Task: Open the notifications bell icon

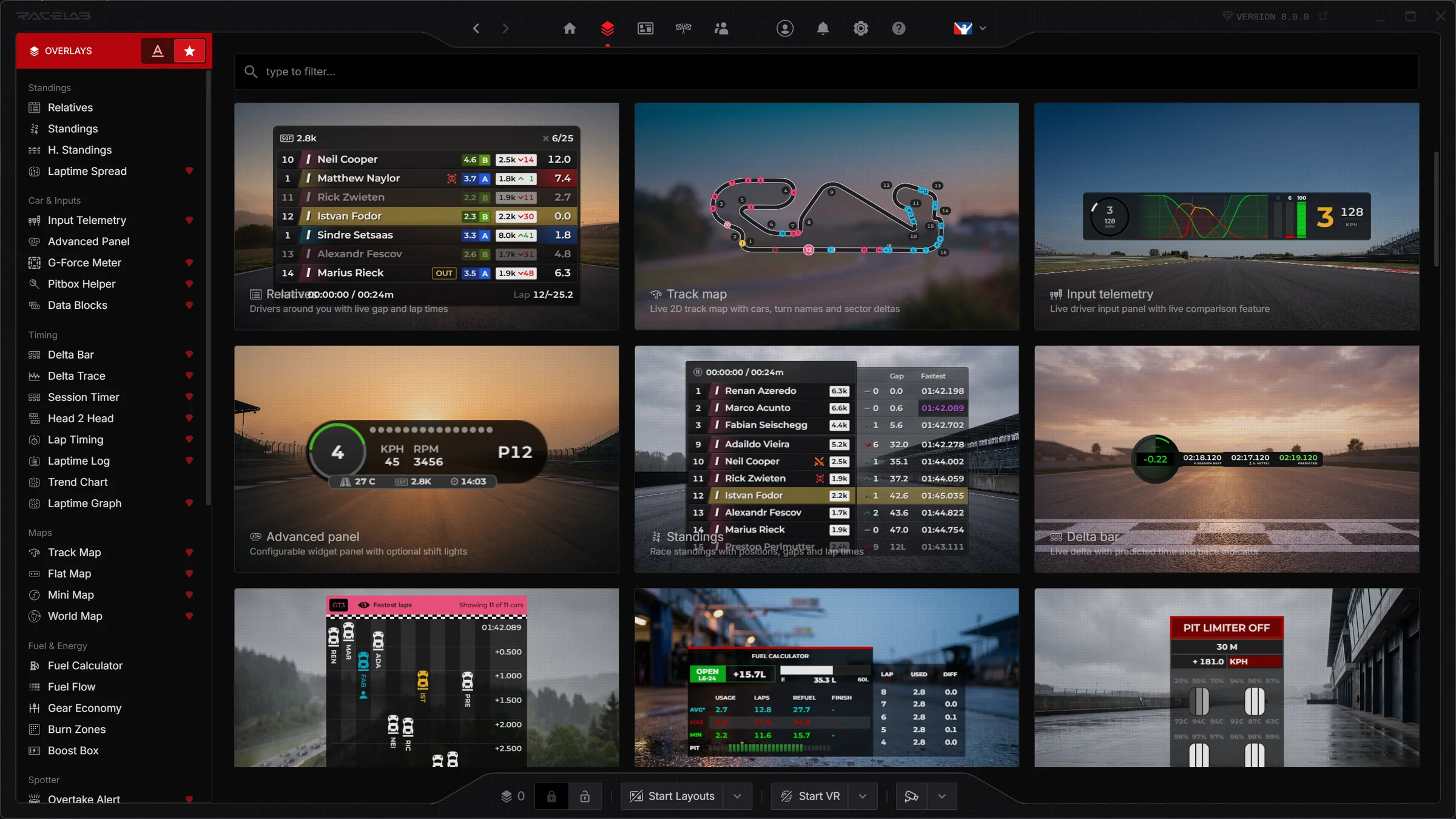Action: click(x=823, y=29)
